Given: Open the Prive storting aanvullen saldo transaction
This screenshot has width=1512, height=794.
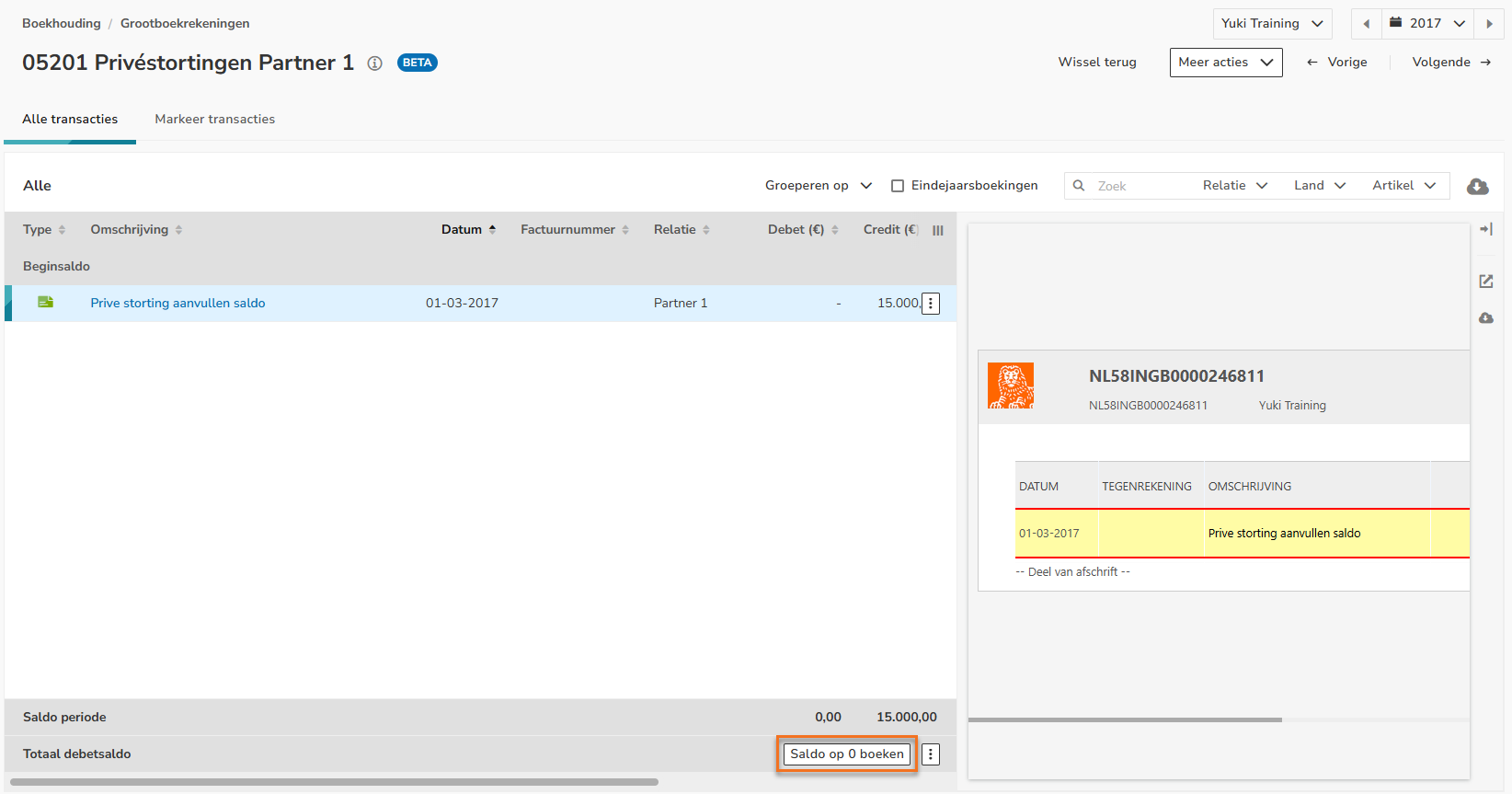Looking at the screenshot, I should (178, 304).
